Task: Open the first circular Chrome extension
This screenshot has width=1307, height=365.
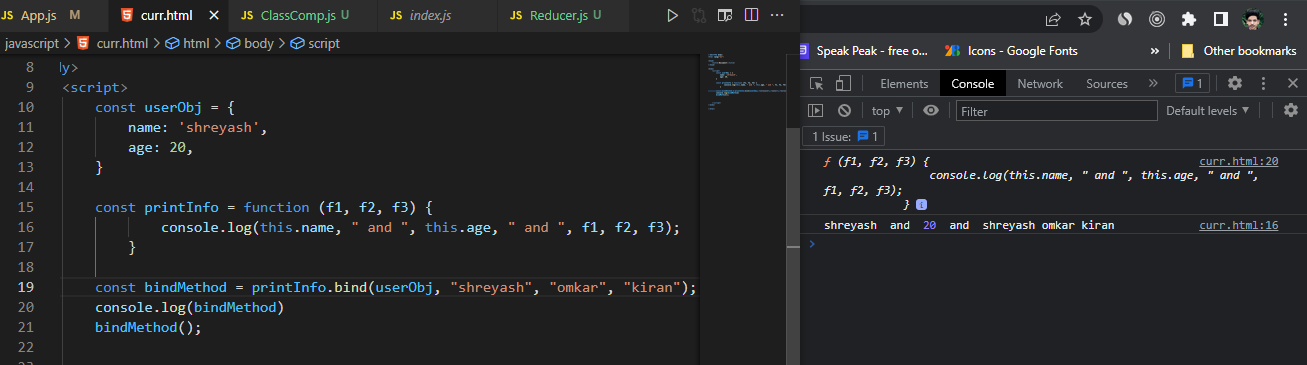Action: tap(1124, 19)
